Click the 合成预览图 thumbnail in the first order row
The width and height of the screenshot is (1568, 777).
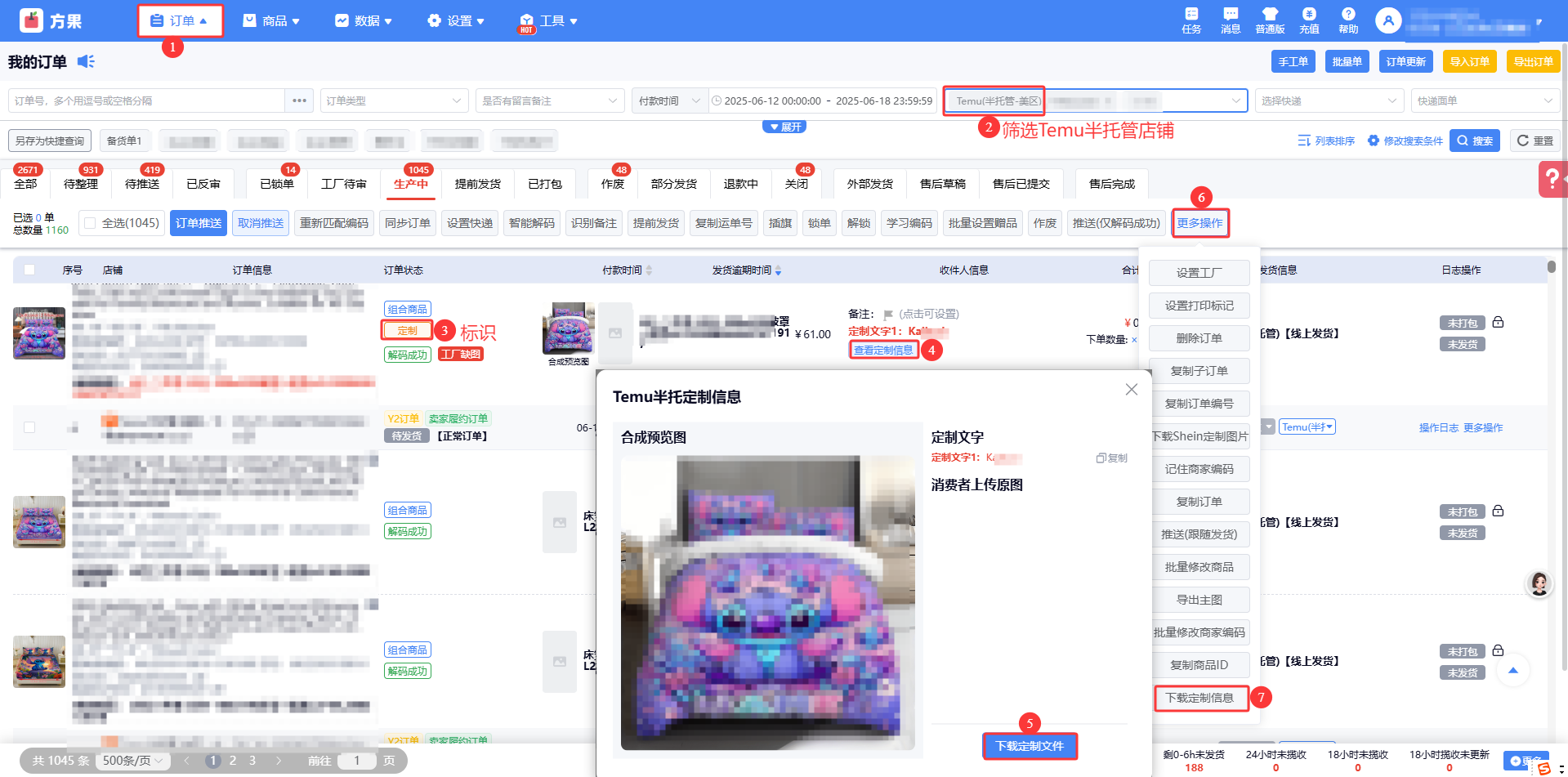[x=569, y=328]
